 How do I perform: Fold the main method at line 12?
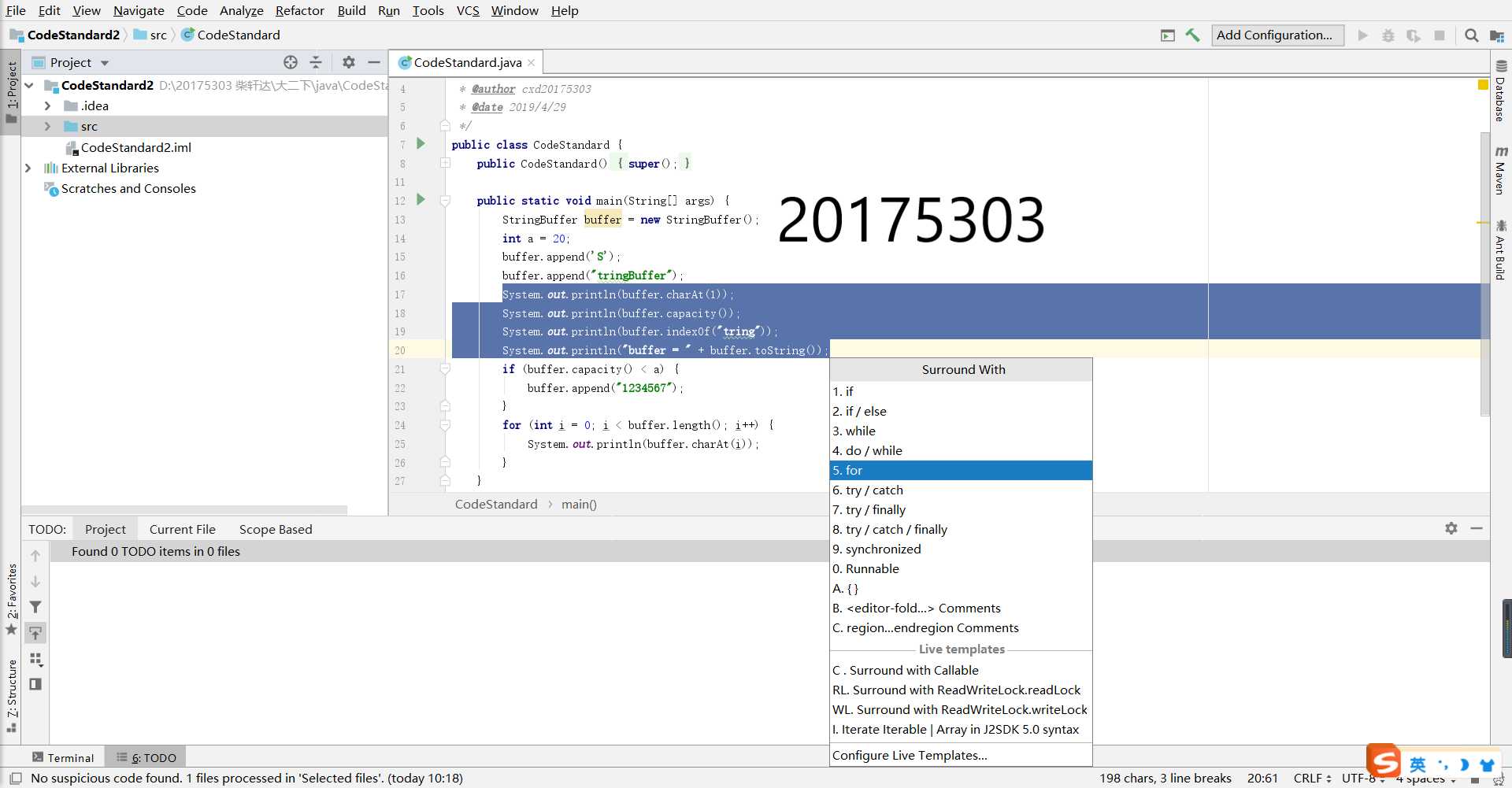[x=445, y=201]
